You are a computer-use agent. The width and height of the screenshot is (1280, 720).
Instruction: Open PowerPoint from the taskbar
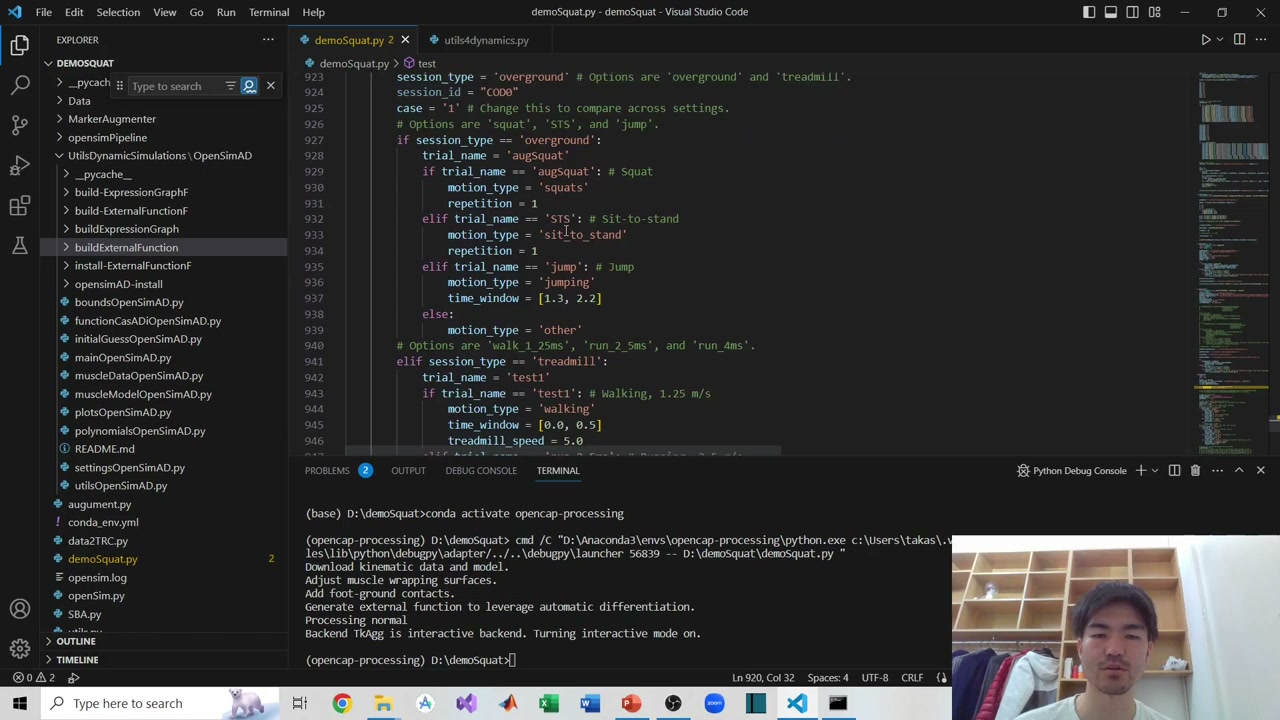(x=631, y=703)
